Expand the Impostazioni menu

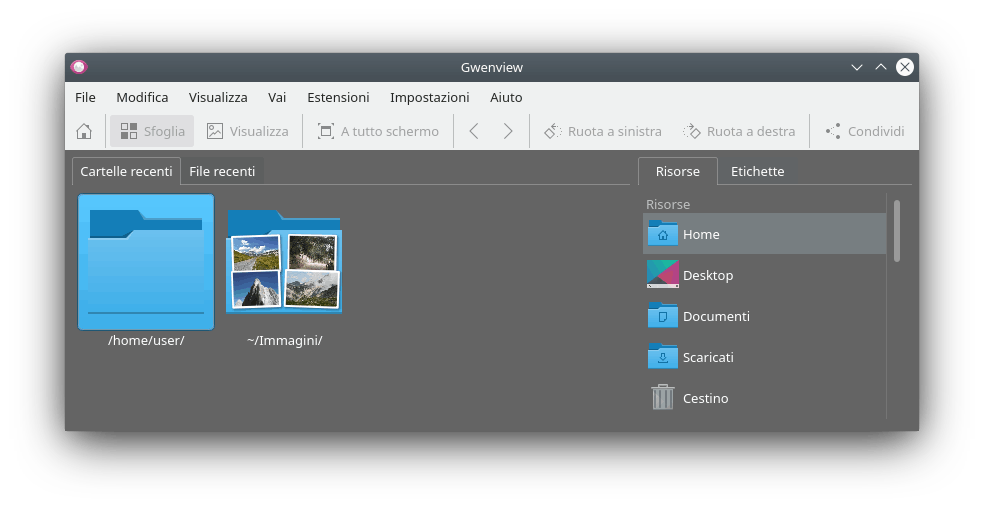click(x=429, y=97)
